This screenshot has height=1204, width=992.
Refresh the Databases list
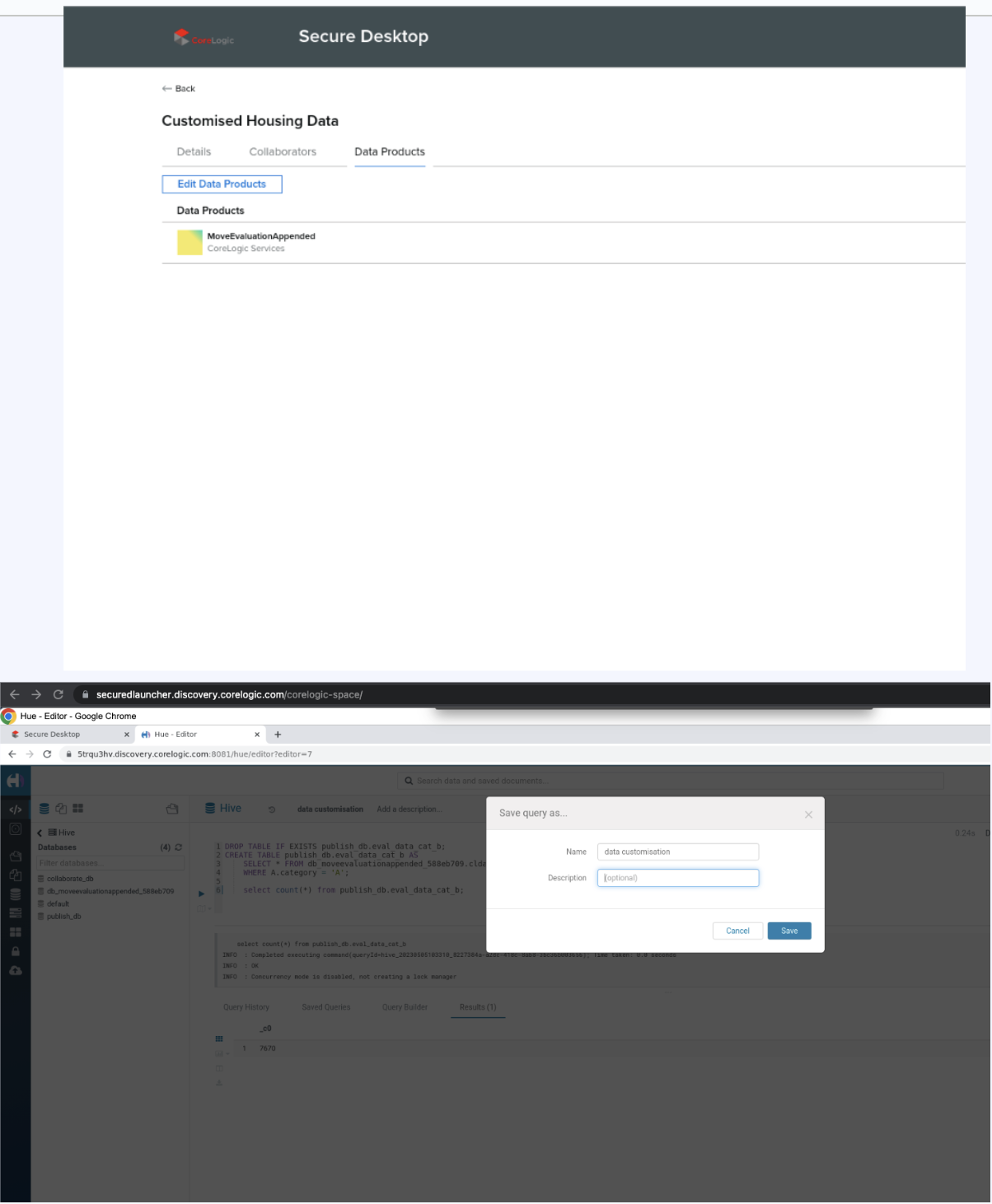[178, 847]
